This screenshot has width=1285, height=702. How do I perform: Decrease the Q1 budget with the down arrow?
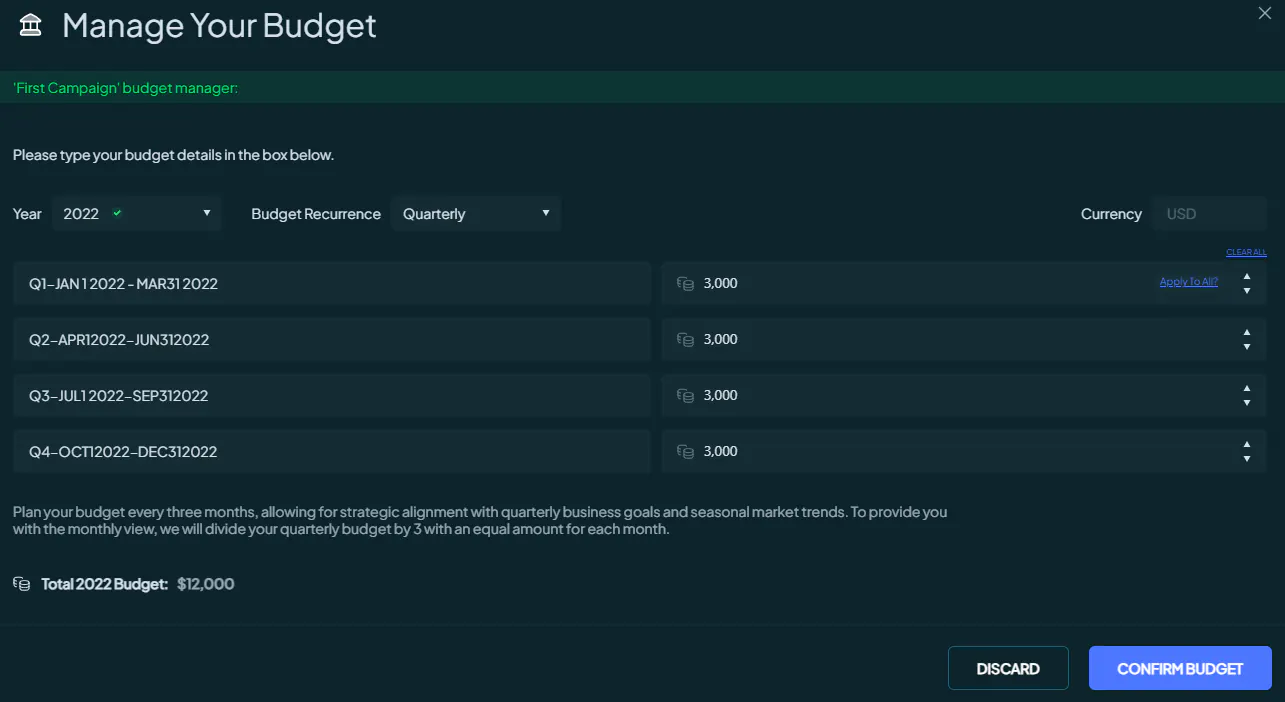tap(1247, 291)
